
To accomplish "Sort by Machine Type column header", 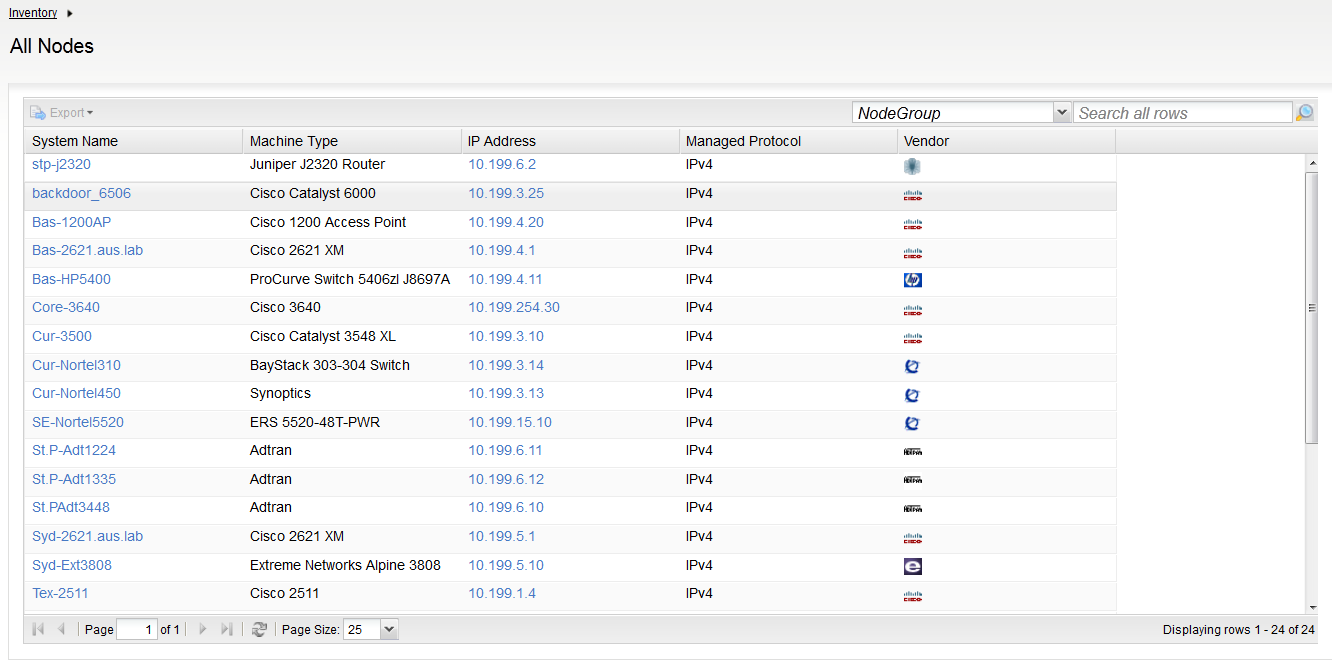I will [351, 141].
